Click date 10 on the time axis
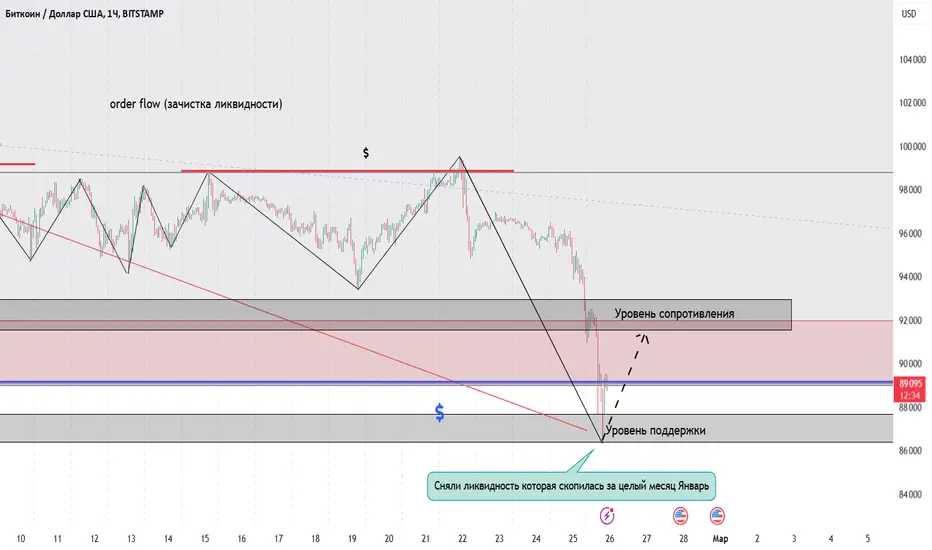The image size is (932, 550). tap(21, 539)
